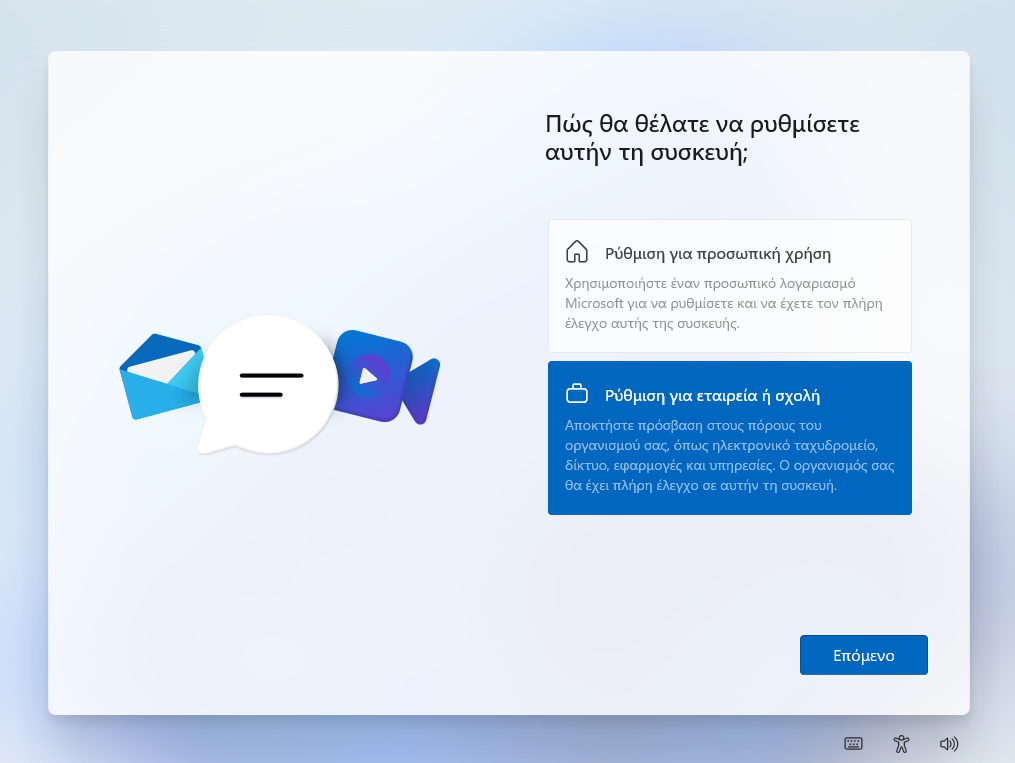Image resolution: width=1015 pixels, height=763 pixels.
Task: Select the 'Ρύθμιση για προσωπική χρήση' option
Action: [718, 254]
